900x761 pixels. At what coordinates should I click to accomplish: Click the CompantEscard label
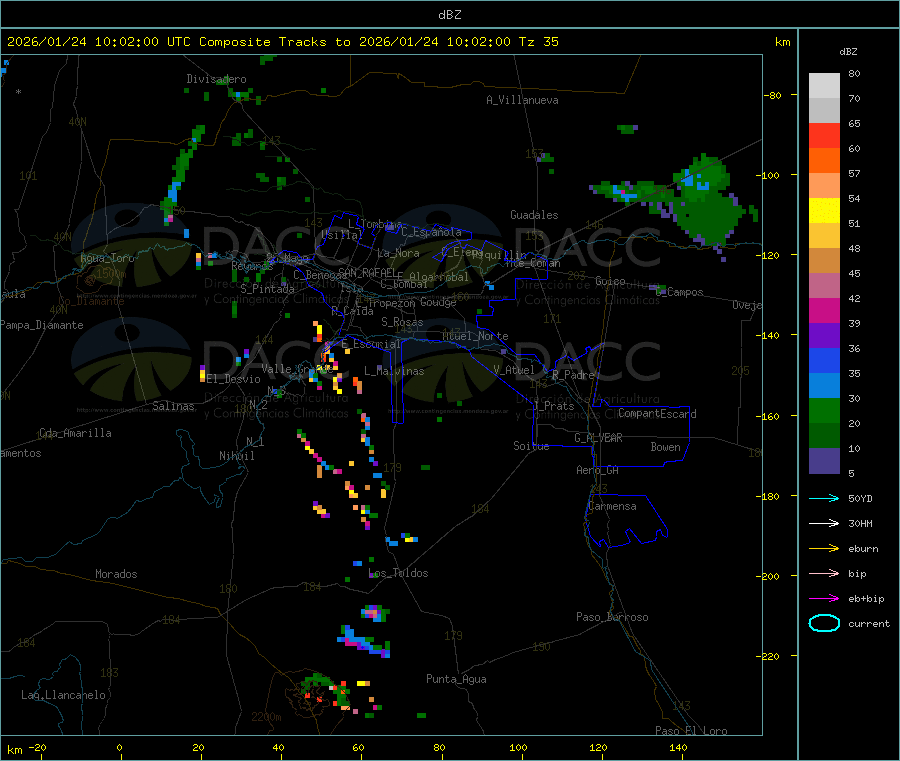pyautogui.click(x=657, y=414)
